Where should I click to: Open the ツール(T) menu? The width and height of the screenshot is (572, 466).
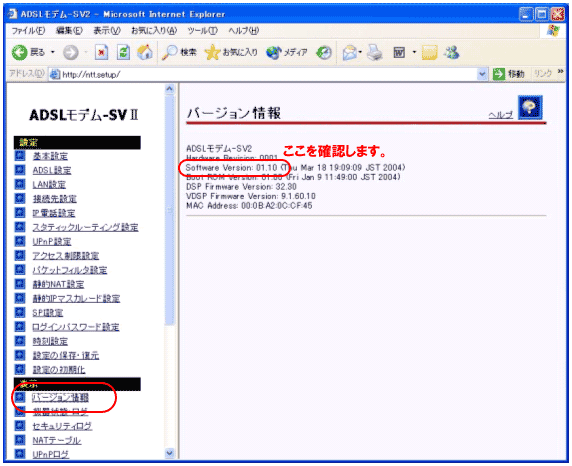pyautogui.click(x=202, y=31)
